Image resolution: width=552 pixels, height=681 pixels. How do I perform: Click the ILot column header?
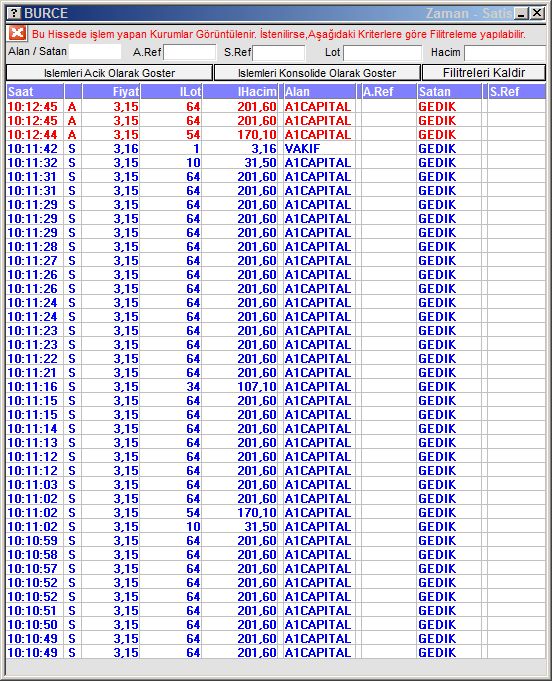click(x=172, y=92)
